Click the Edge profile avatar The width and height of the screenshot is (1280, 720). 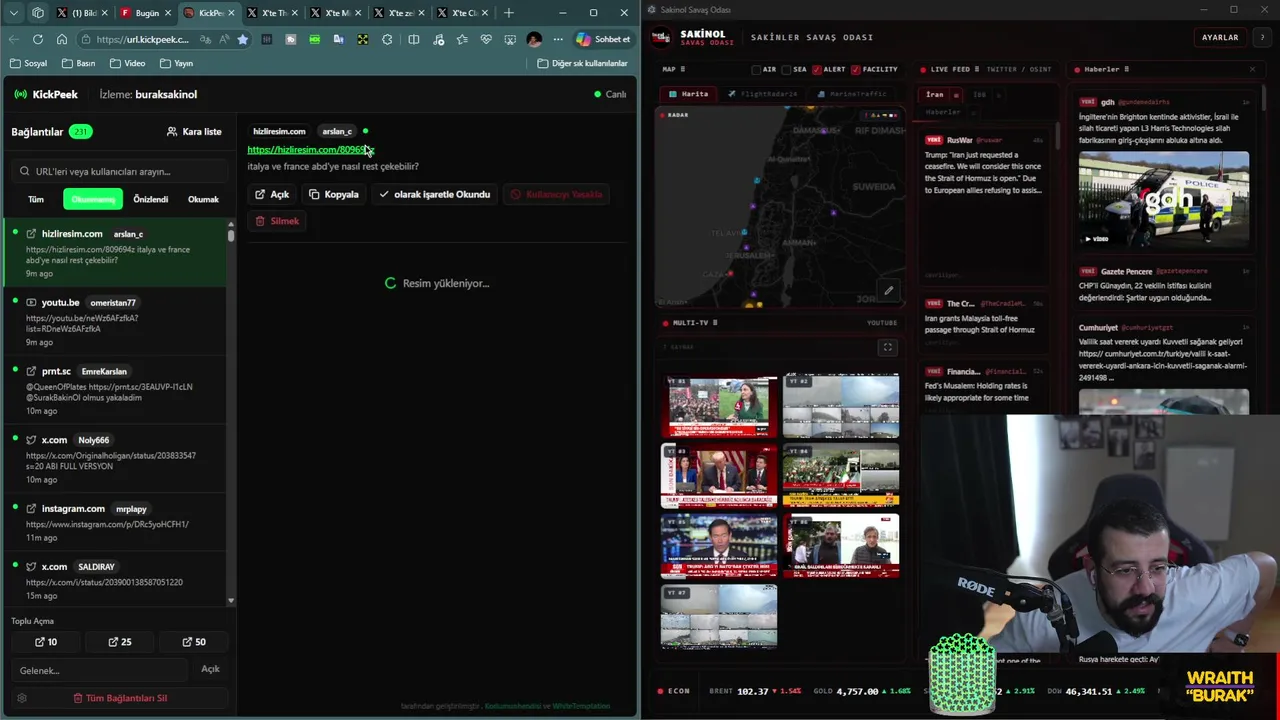[x=534, y=39]
